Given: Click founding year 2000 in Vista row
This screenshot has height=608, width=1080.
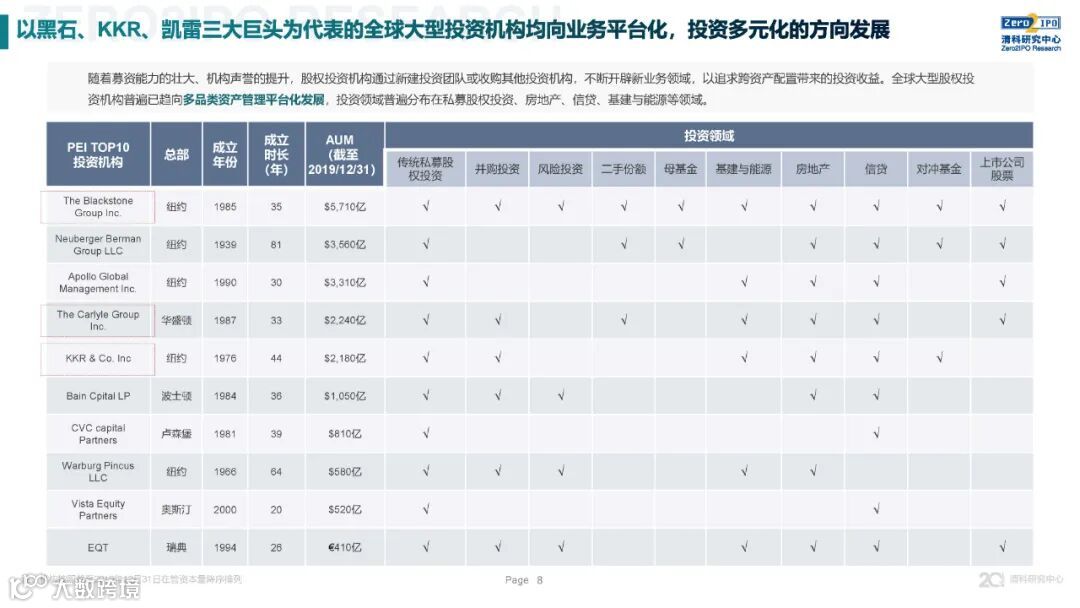Looking at the screenshot, I should tap(225, 510).
